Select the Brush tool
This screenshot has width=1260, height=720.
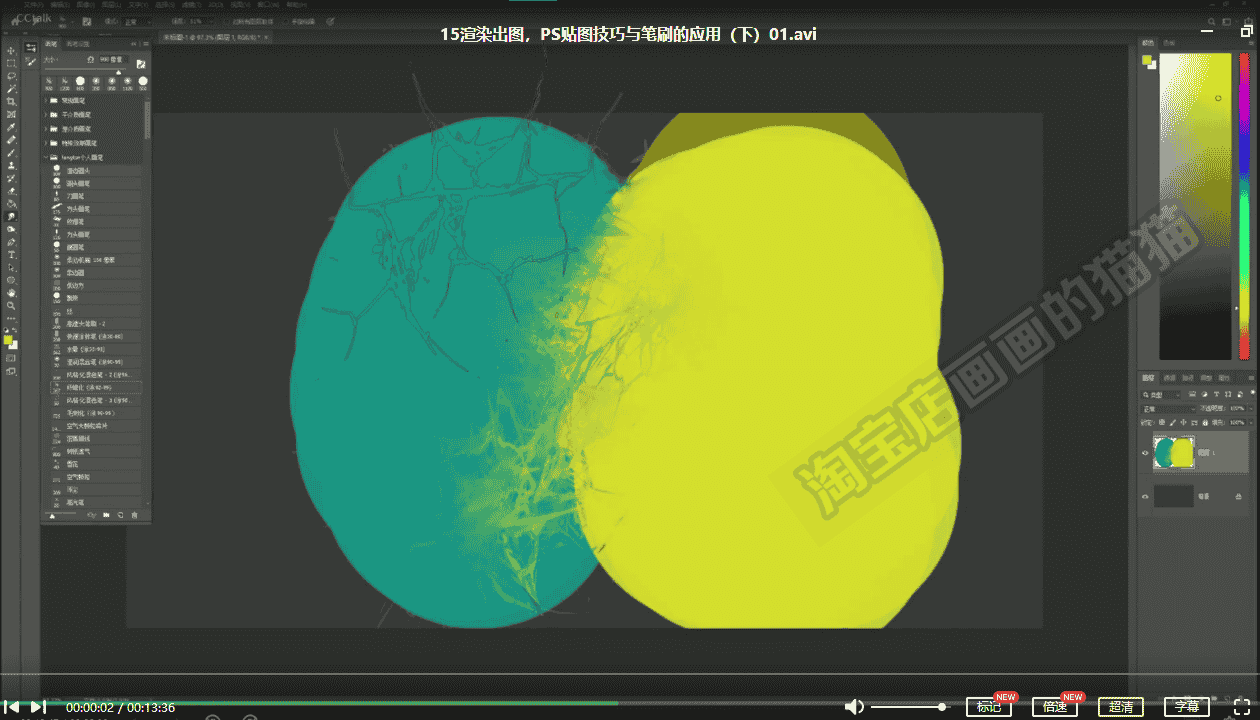(11, 153)
